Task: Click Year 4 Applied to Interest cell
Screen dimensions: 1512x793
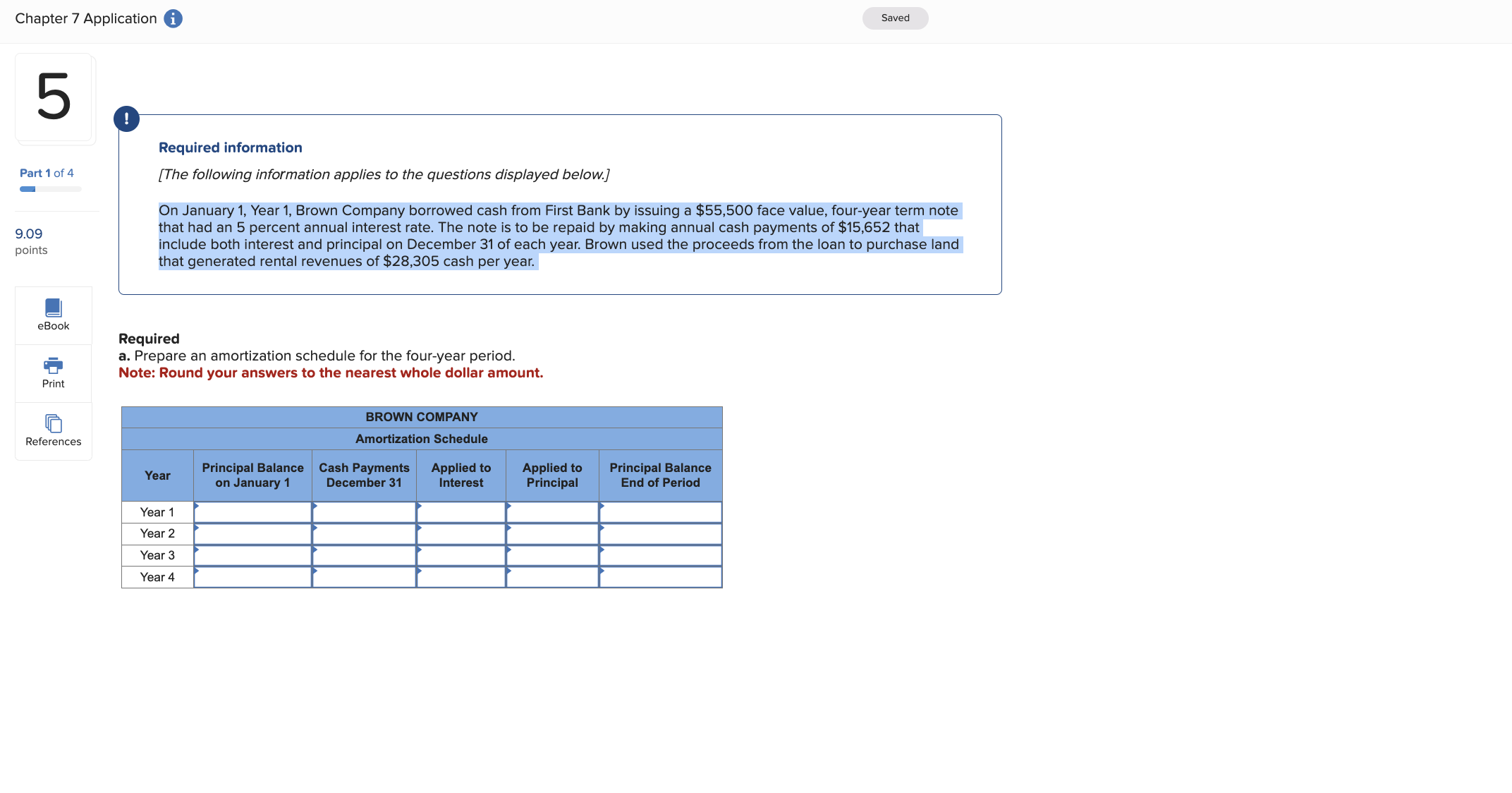Action: coord(461,578)
